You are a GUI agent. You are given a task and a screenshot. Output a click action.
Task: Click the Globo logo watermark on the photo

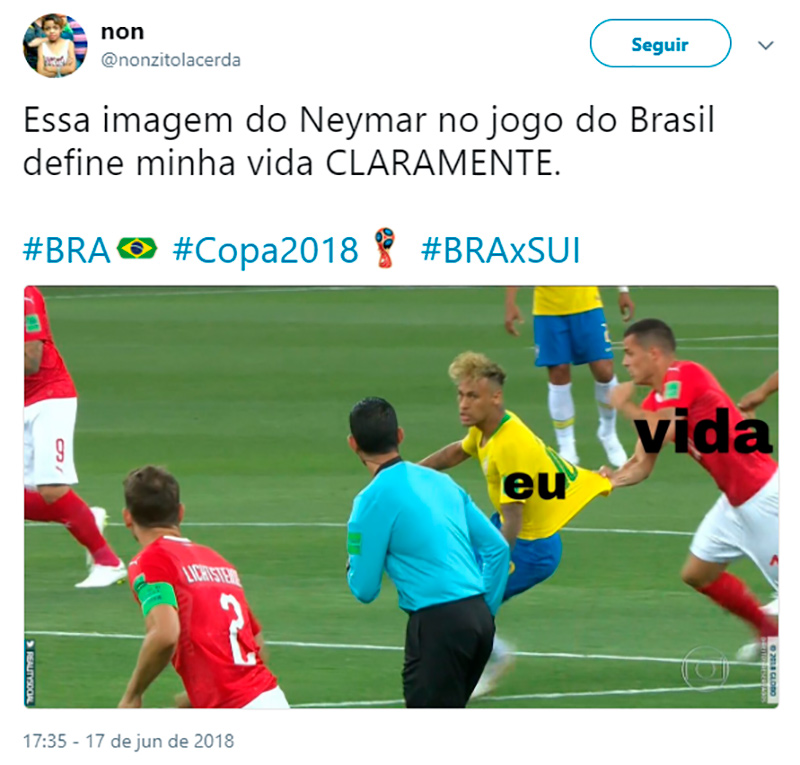click(705, 668)
